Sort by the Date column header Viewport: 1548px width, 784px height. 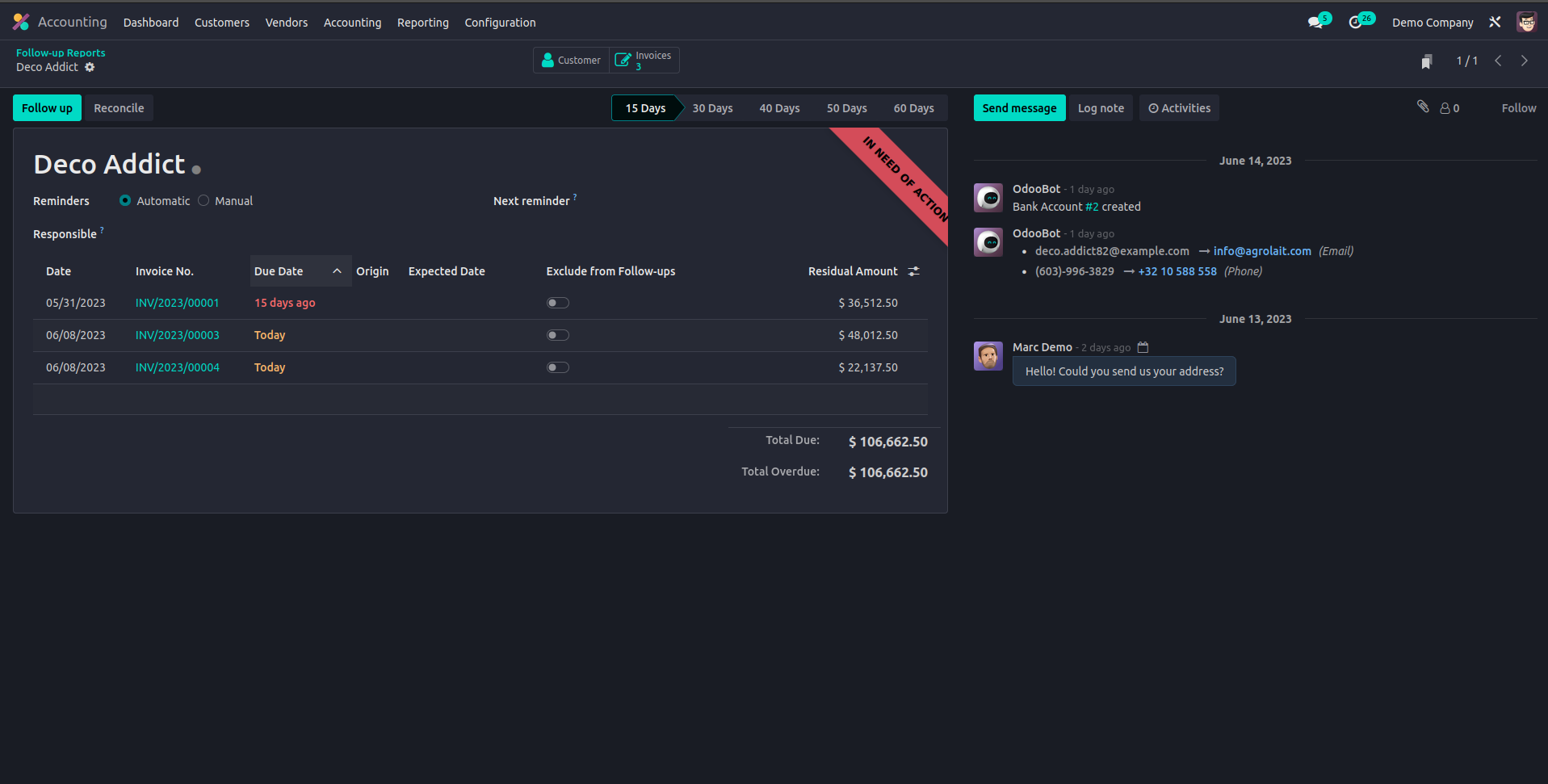[58, 271]
